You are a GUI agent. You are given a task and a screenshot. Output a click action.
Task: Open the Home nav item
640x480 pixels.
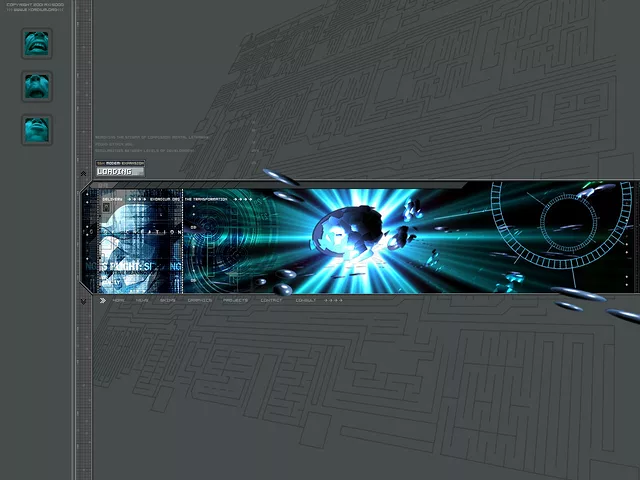click(x=119, y=300)
